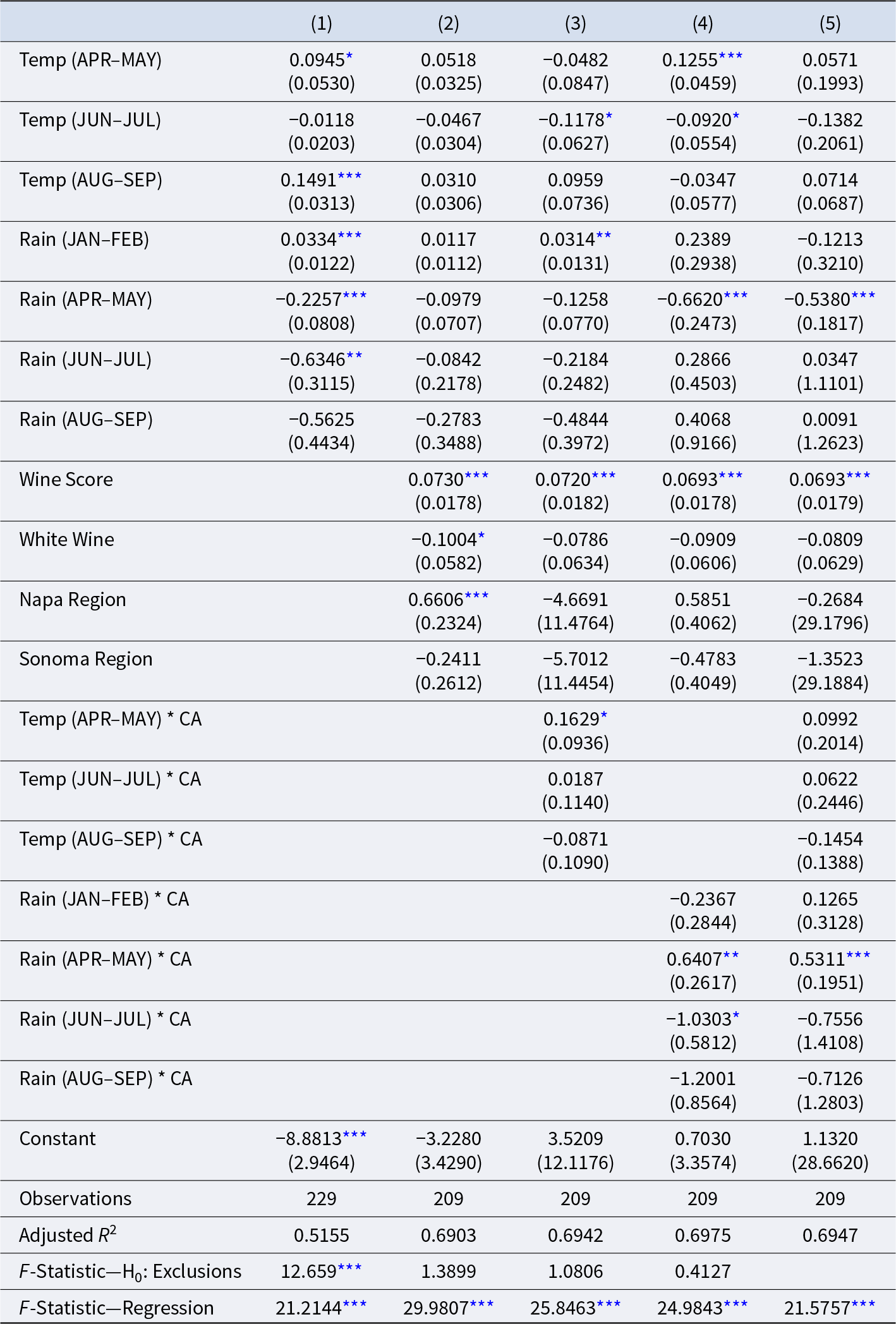Click the asterisks after 0.5311

pyautogui.click(x=859, y=957)
